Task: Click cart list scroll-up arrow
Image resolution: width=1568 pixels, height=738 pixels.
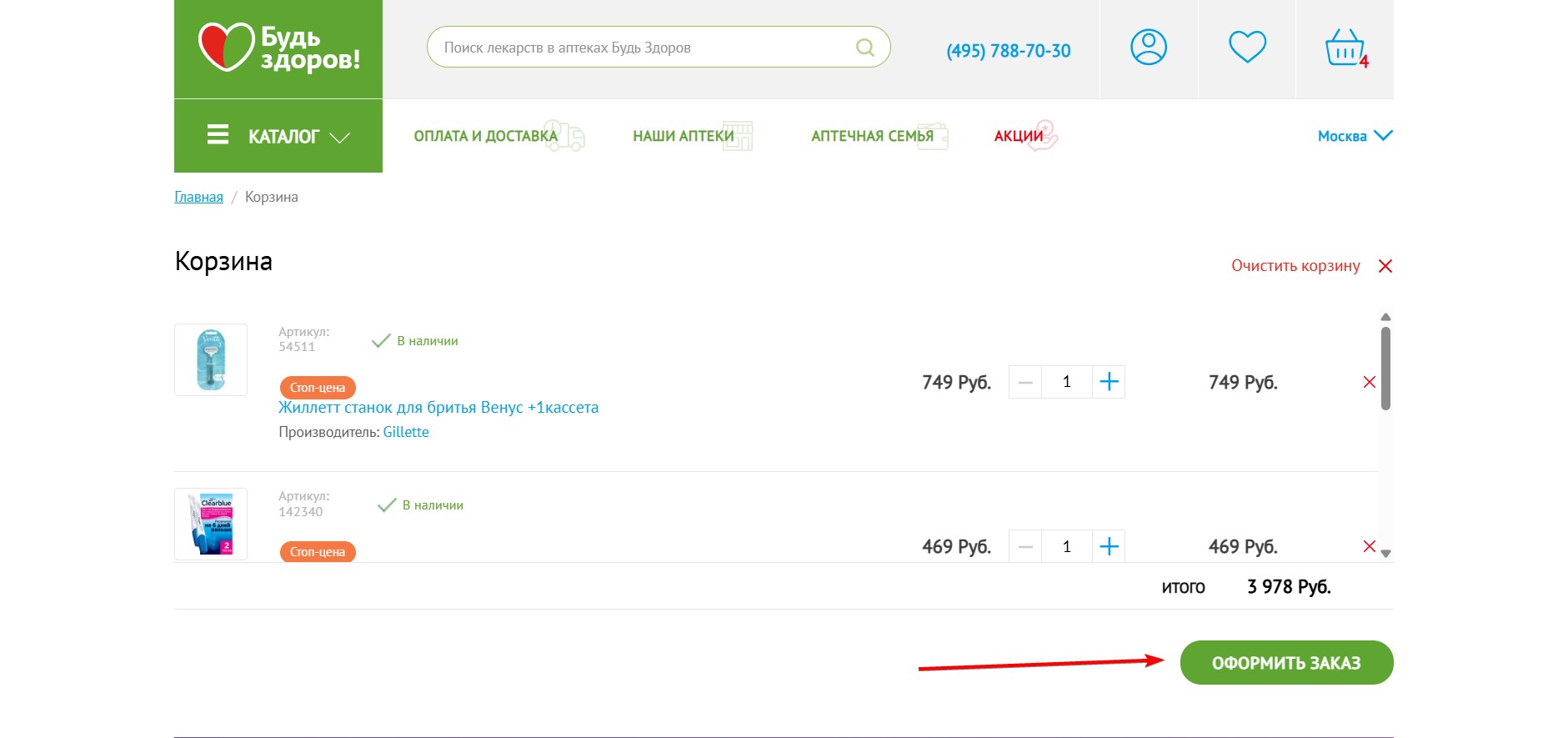Action: coord(1385,317)
